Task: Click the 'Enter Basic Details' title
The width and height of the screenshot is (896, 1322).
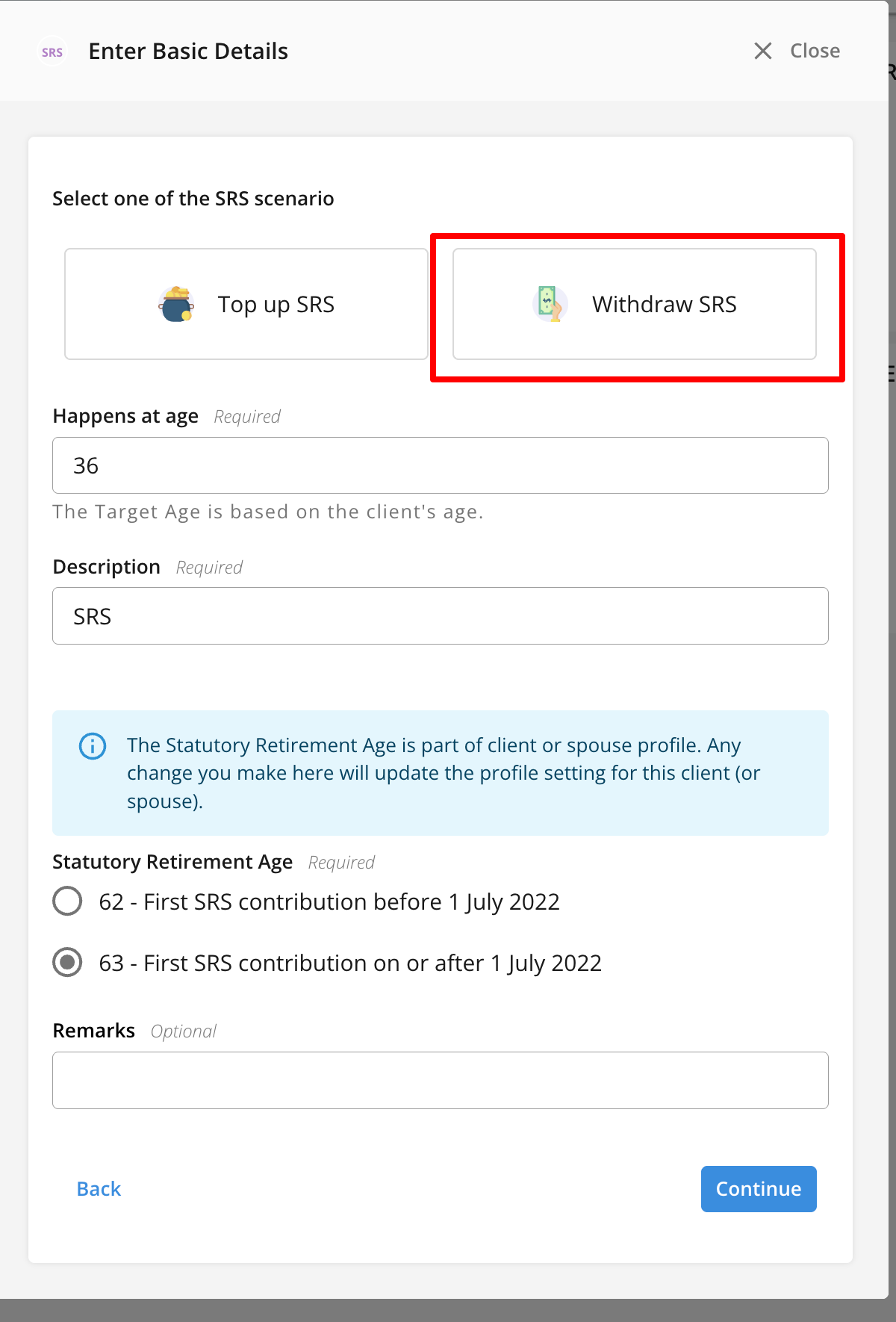Action: tap(188, 52)
